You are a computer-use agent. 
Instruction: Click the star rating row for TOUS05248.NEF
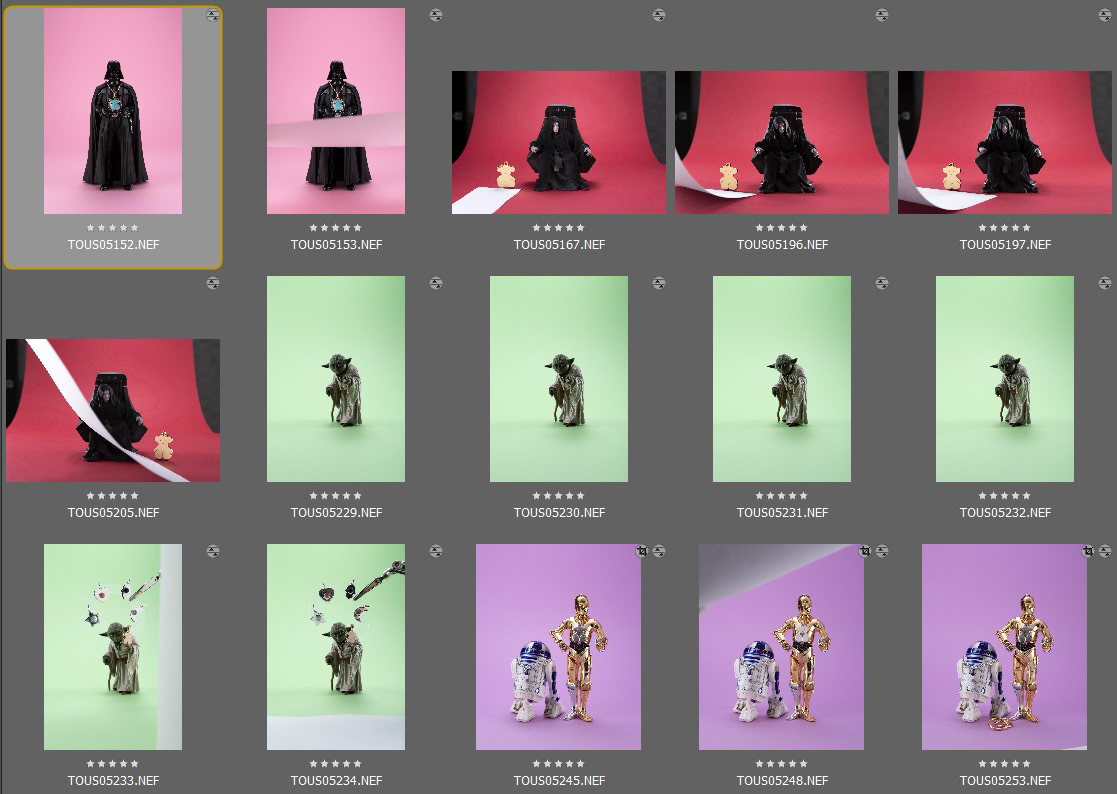[x=781, y=763]
